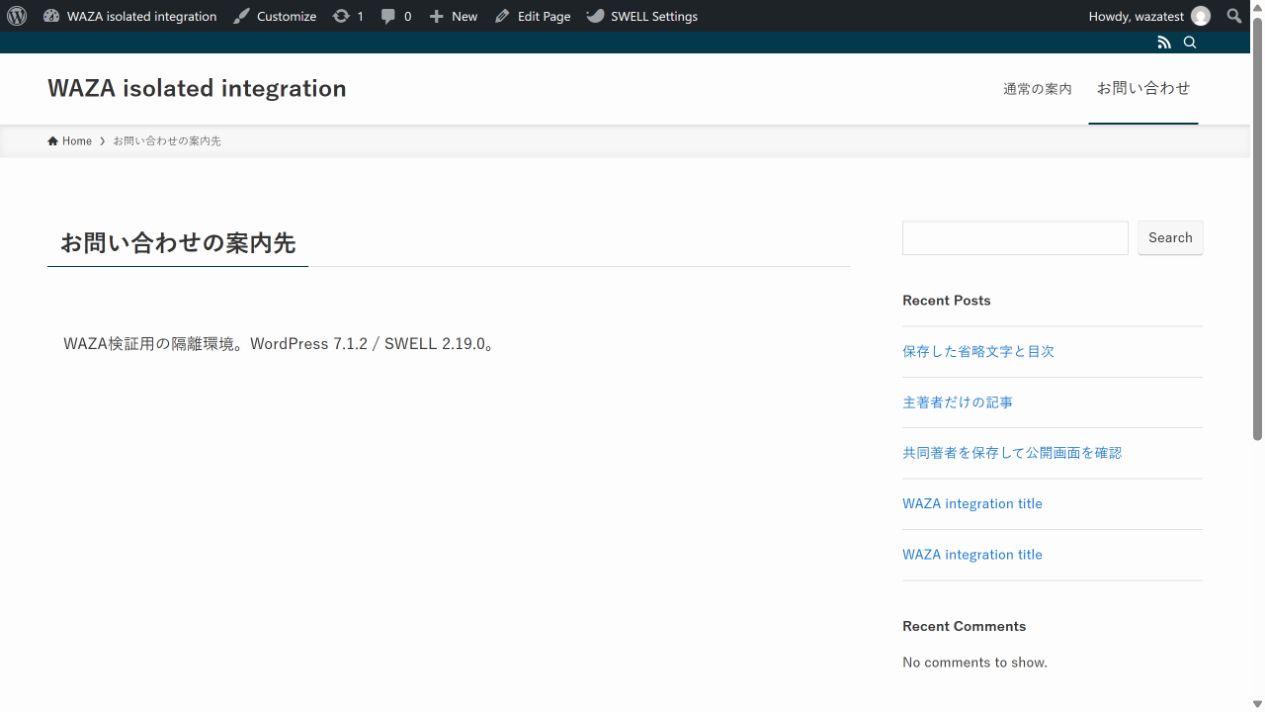Open the WordPress logo menu
Viewport: 1265px width, 712px height.
click(x=17, y=16)
